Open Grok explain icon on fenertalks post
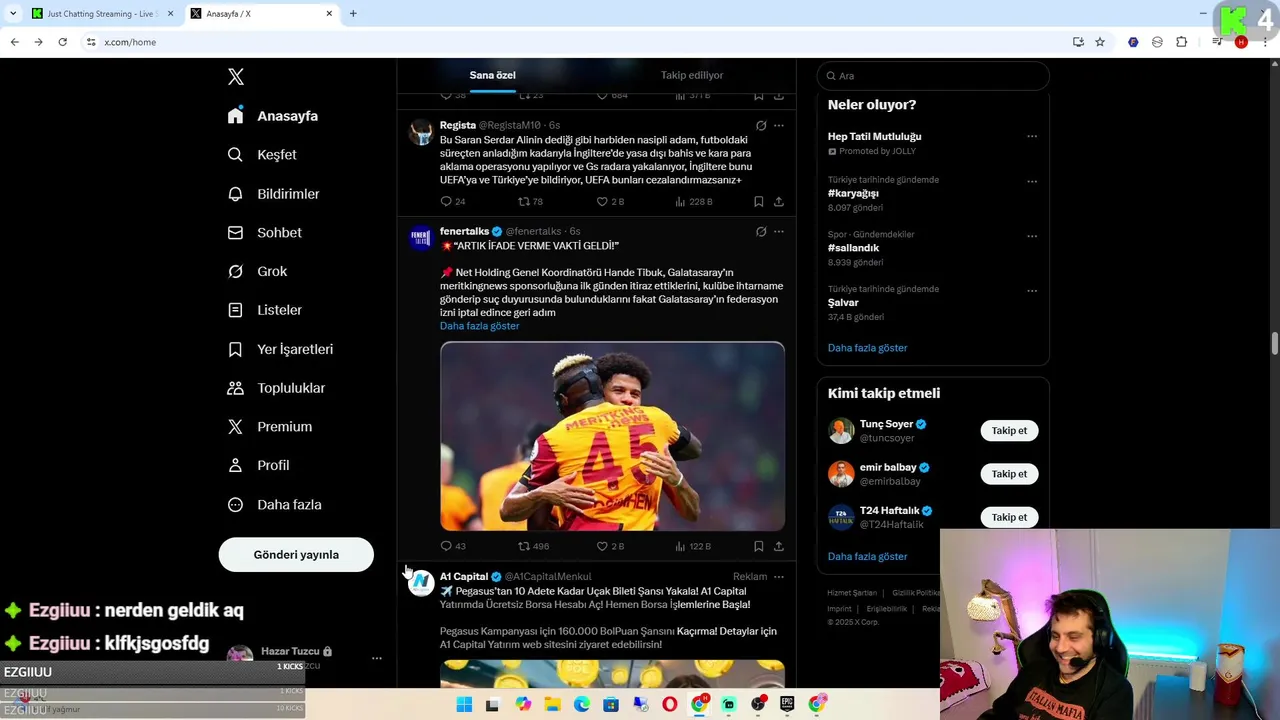The width and height of the screenshot is (1280, 720). tap(761, 232)
